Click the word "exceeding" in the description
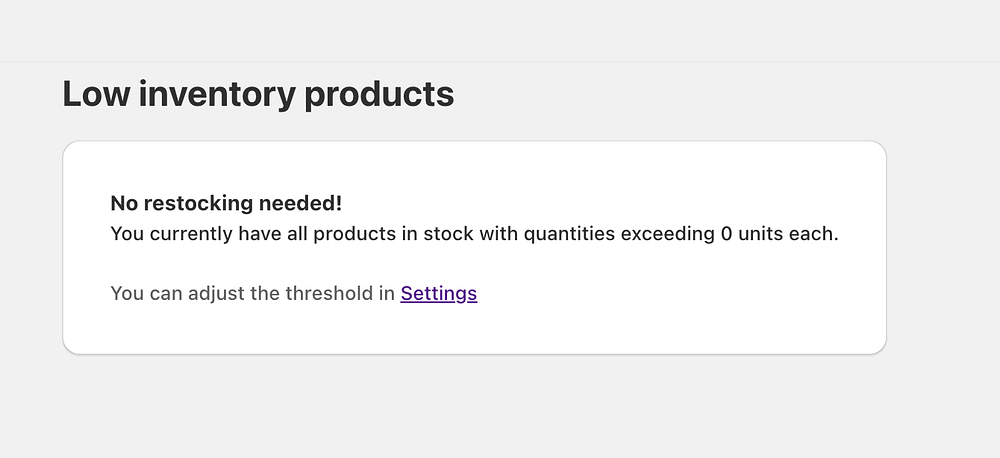Image resolution: width=1000 pixels, height=458 pixels. coord(667,235)
